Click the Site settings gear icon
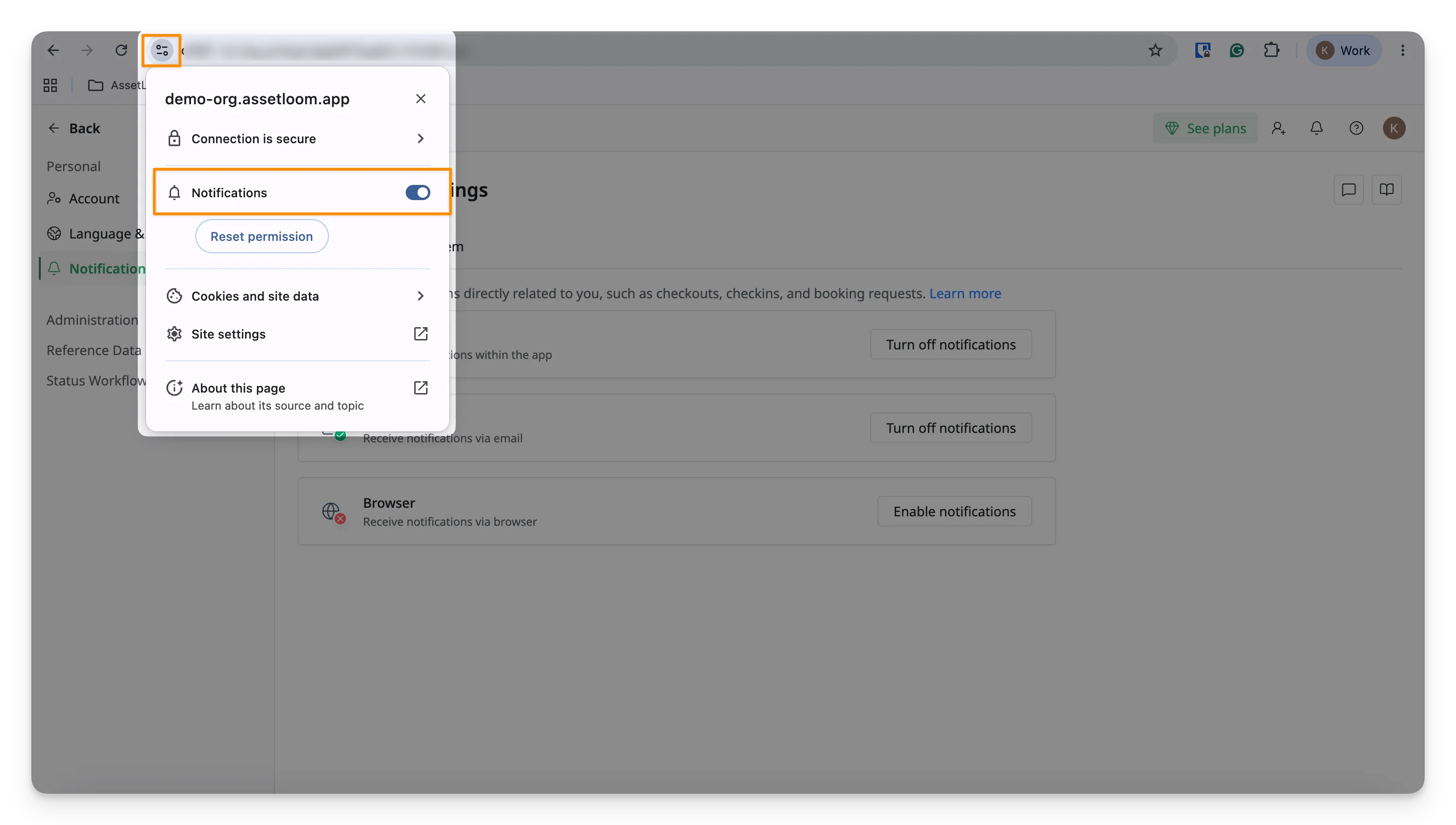1456x825 pixels. click(x=174, y=334)
